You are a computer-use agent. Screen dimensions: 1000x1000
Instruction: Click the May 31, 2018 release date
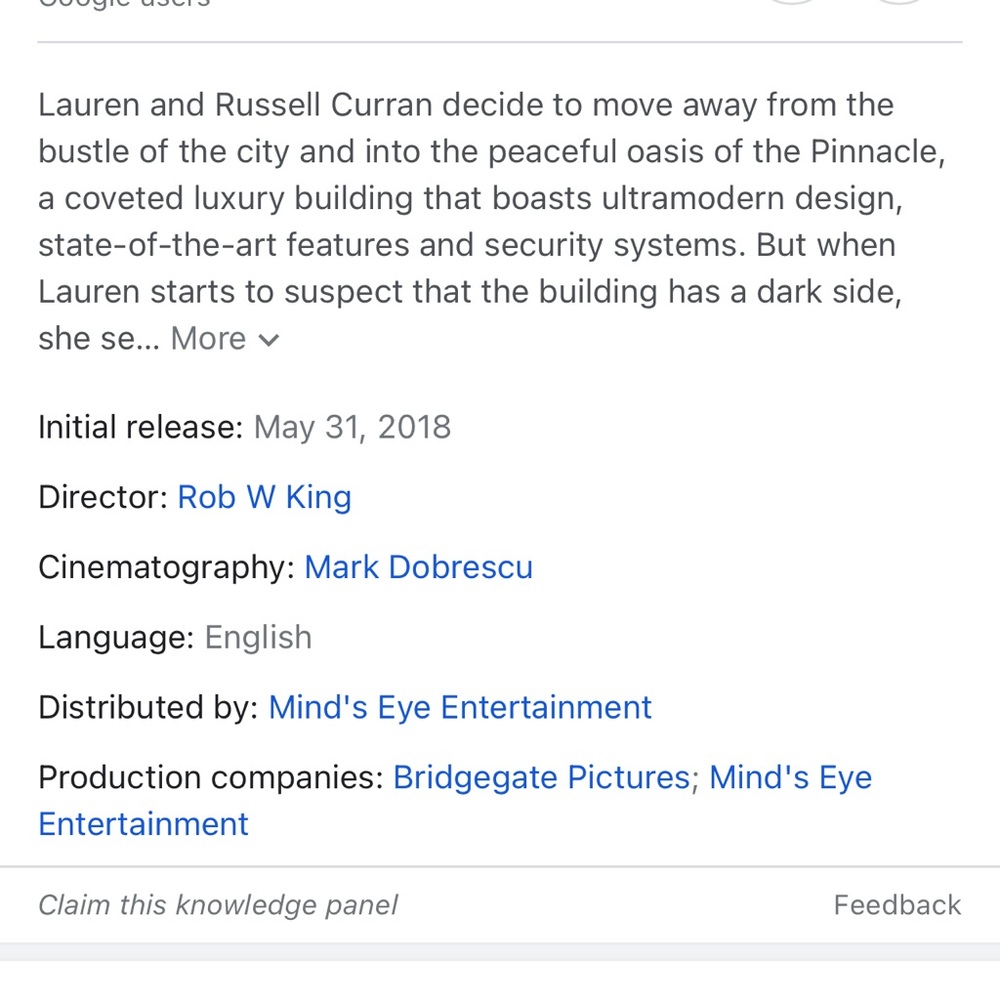352,427
